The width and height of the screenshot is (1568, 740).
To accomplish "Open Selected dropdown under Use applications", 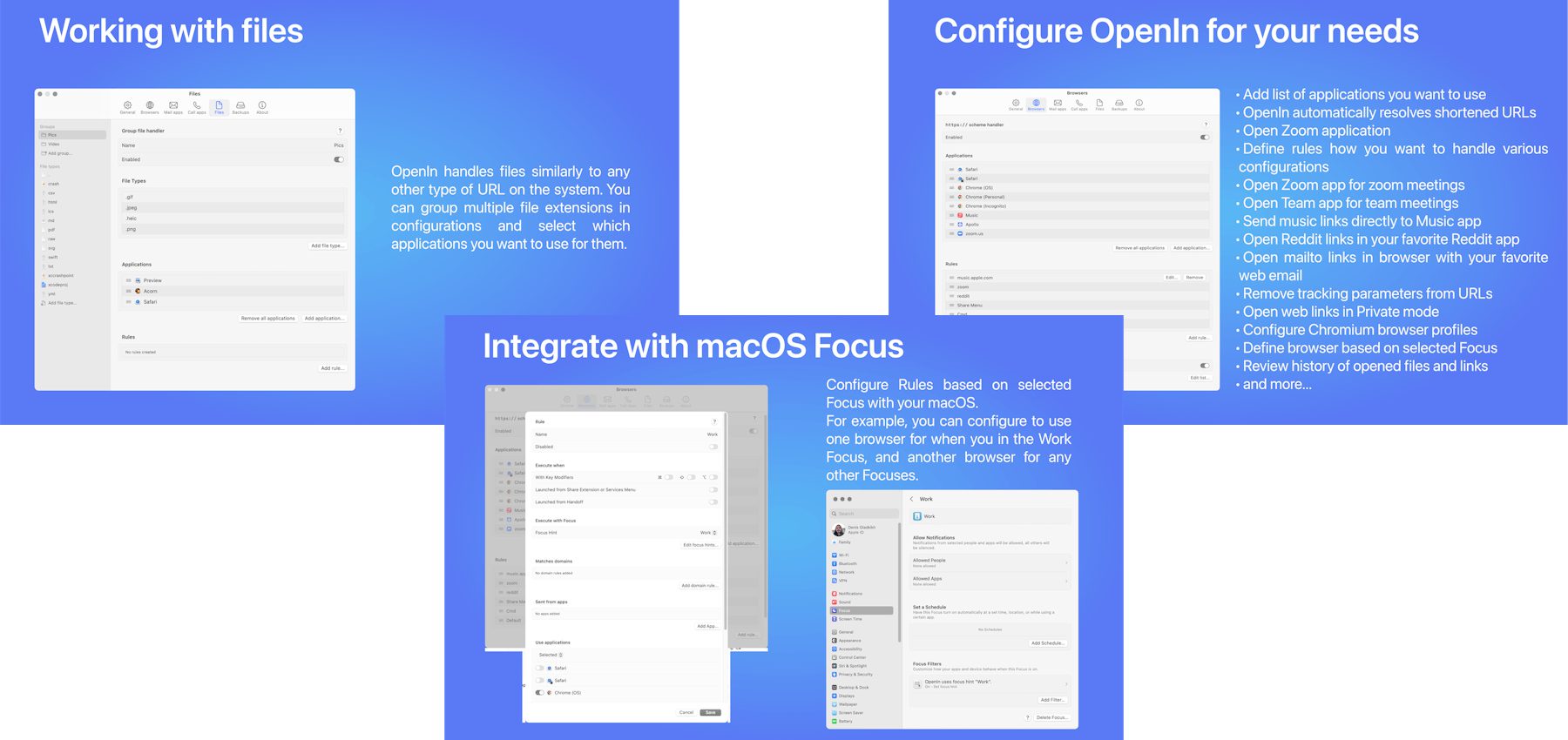I will click(551, 655).
